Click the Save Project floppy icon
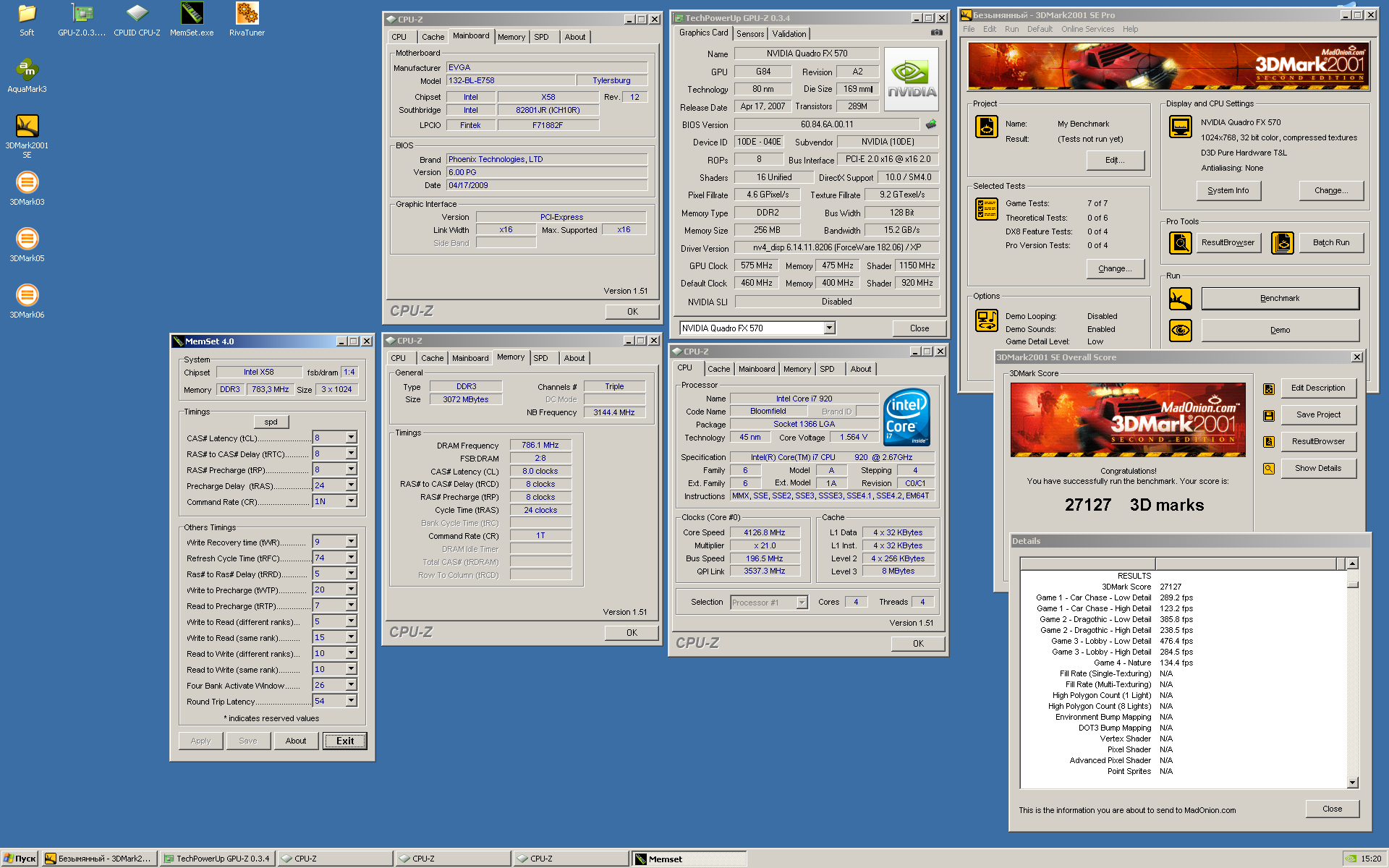Screen dimensions: 1389x868 (1269, 415)
